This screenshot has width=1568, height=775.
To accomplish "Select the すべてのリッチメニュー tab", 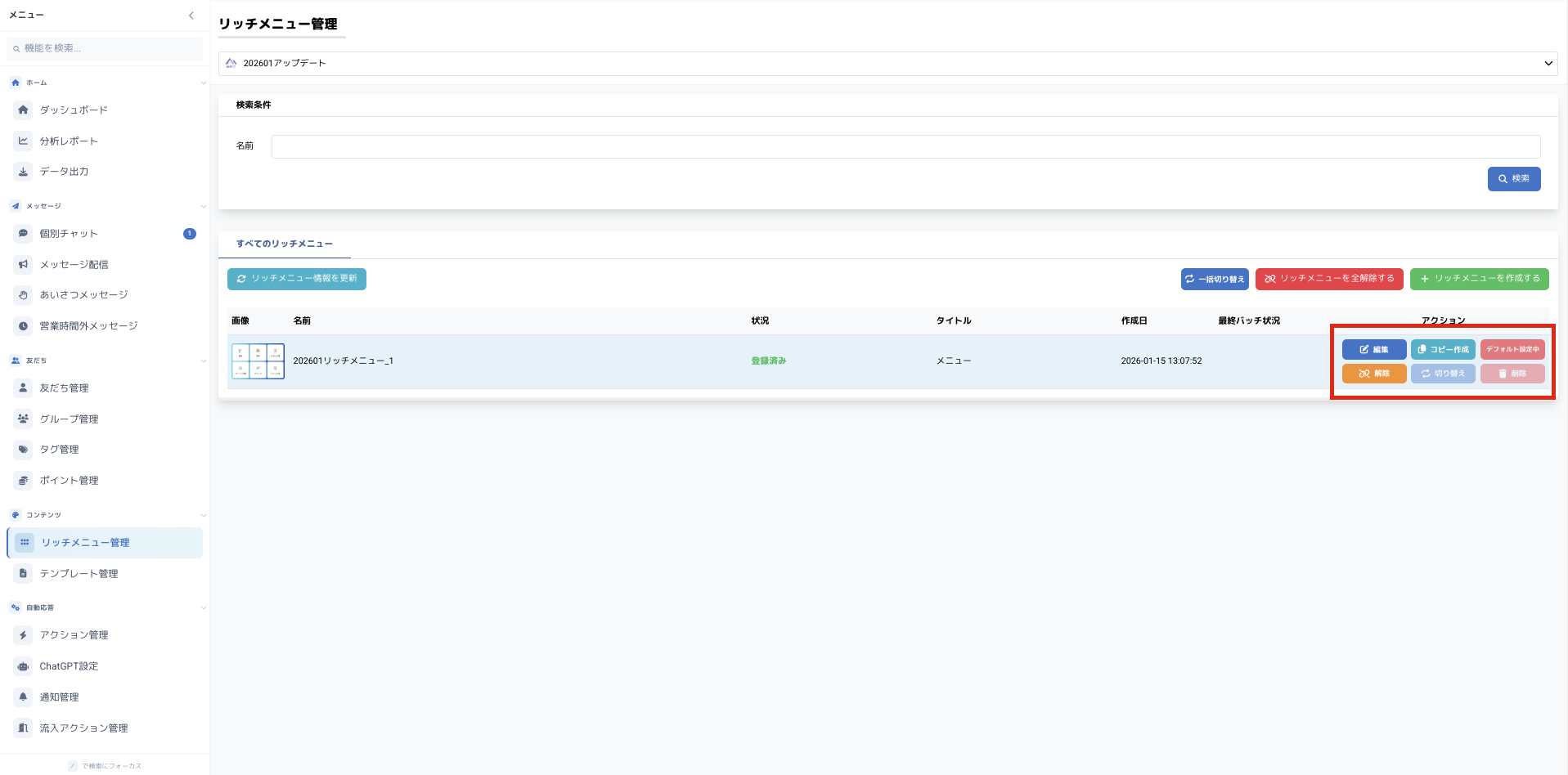I will click(285, 244).
